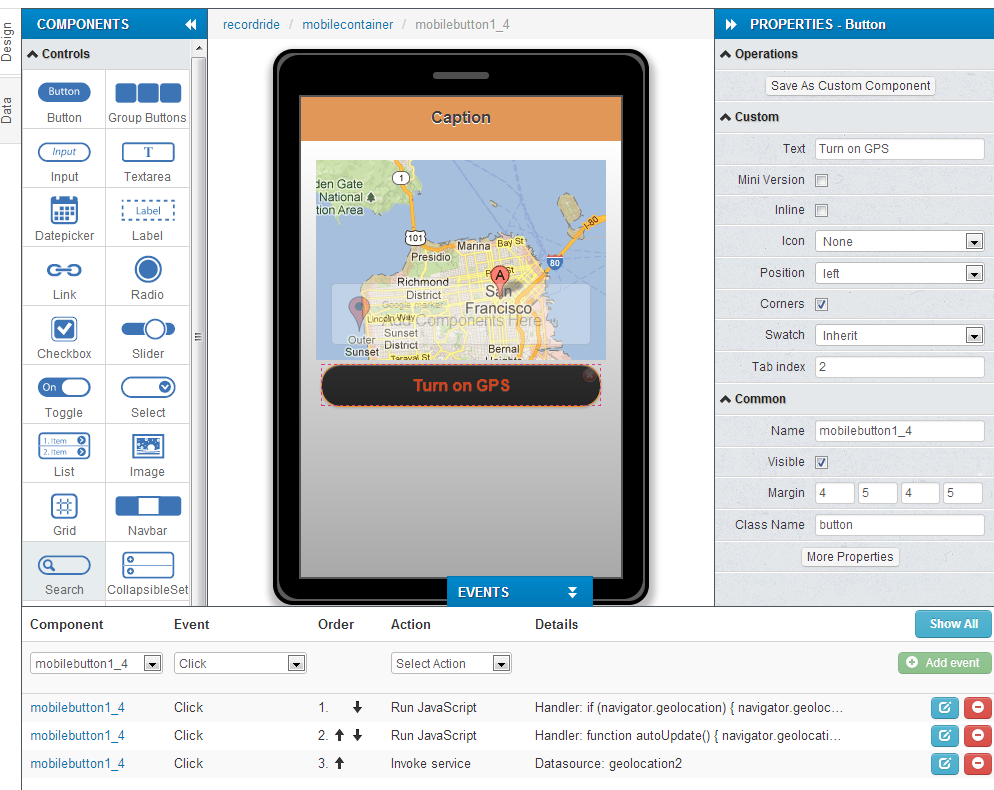
Task: Click the Group Buttons control icon
Action: (148, 93)
